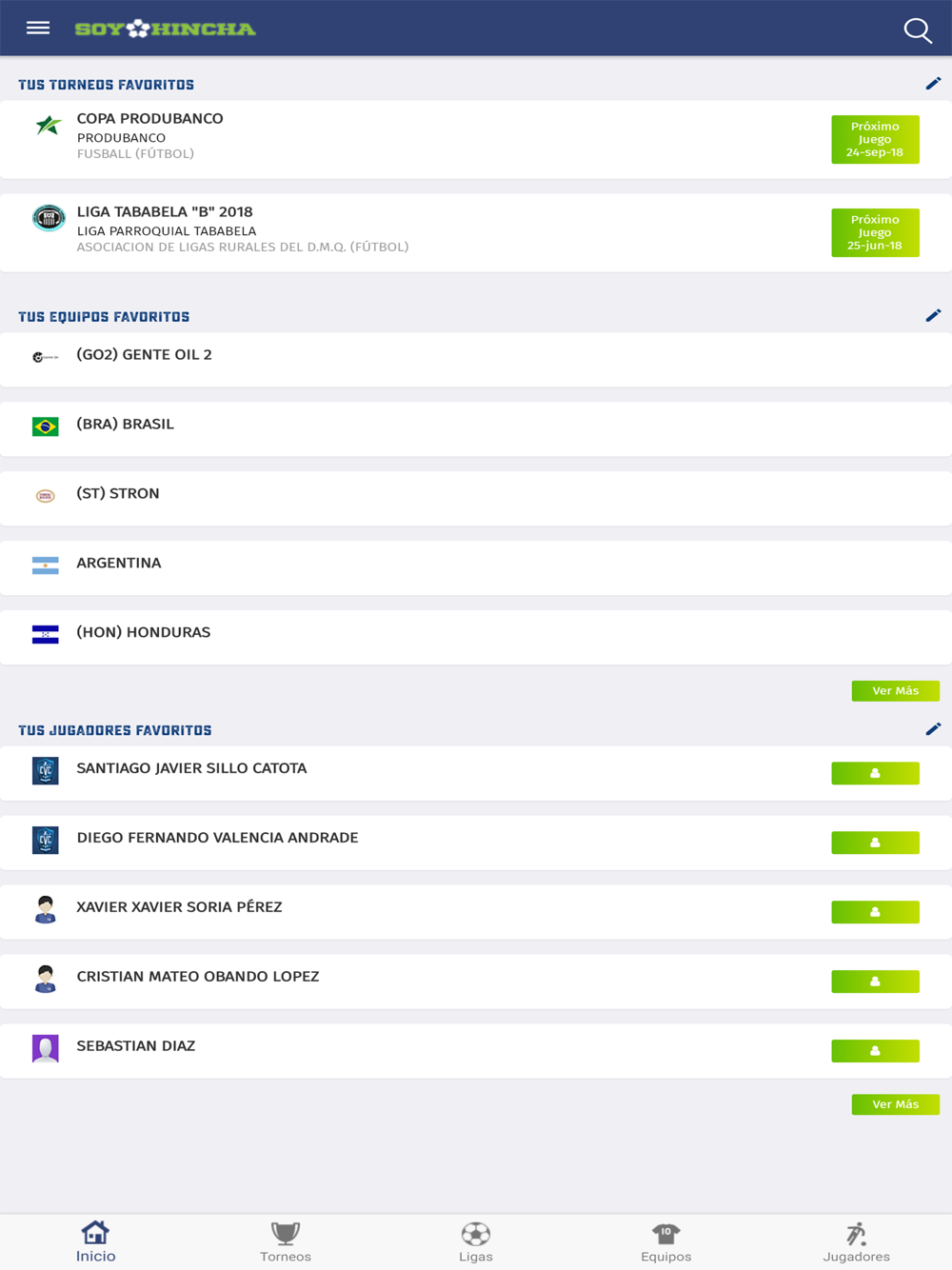Image resolution: width=952 pixels, height=1270 pixels.
Task: Go to the Jugadores tab
Action: (857, 1242)
